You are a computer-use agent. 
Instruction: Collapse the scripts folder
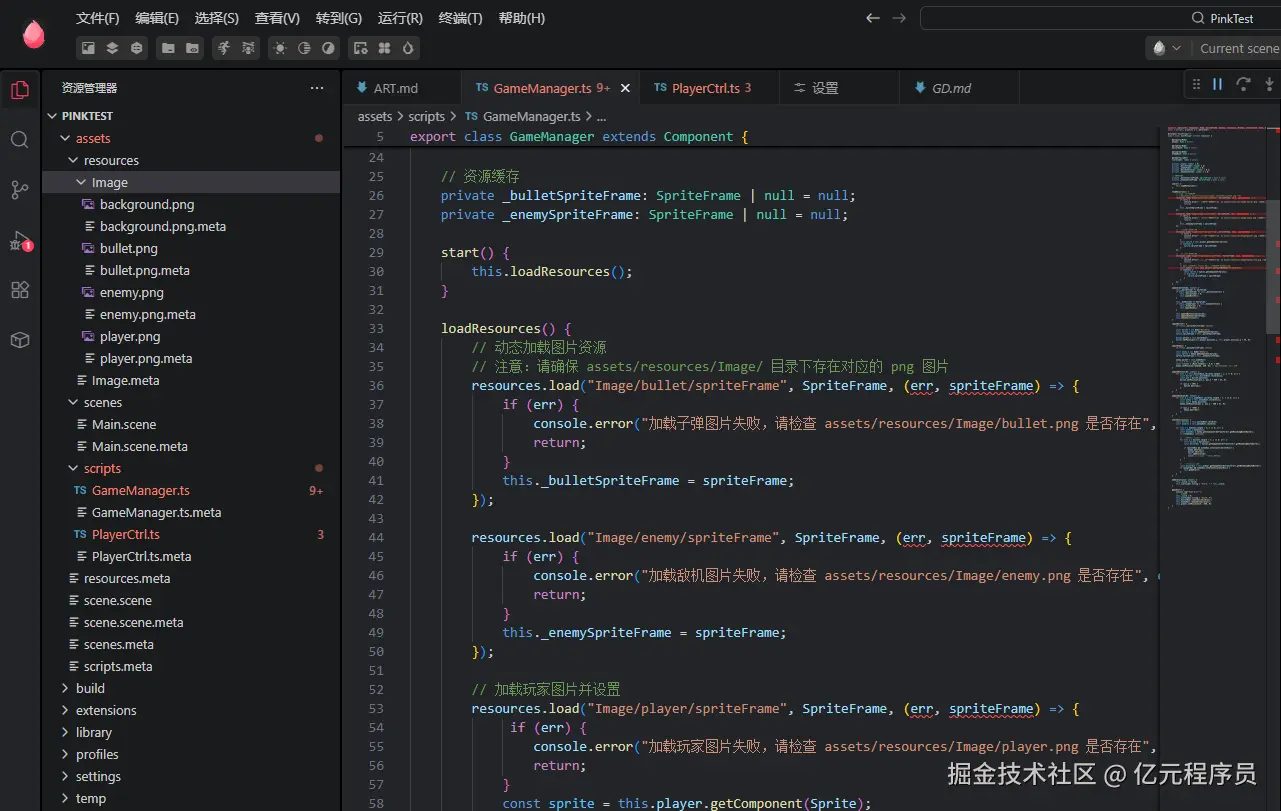click(74, 468)
